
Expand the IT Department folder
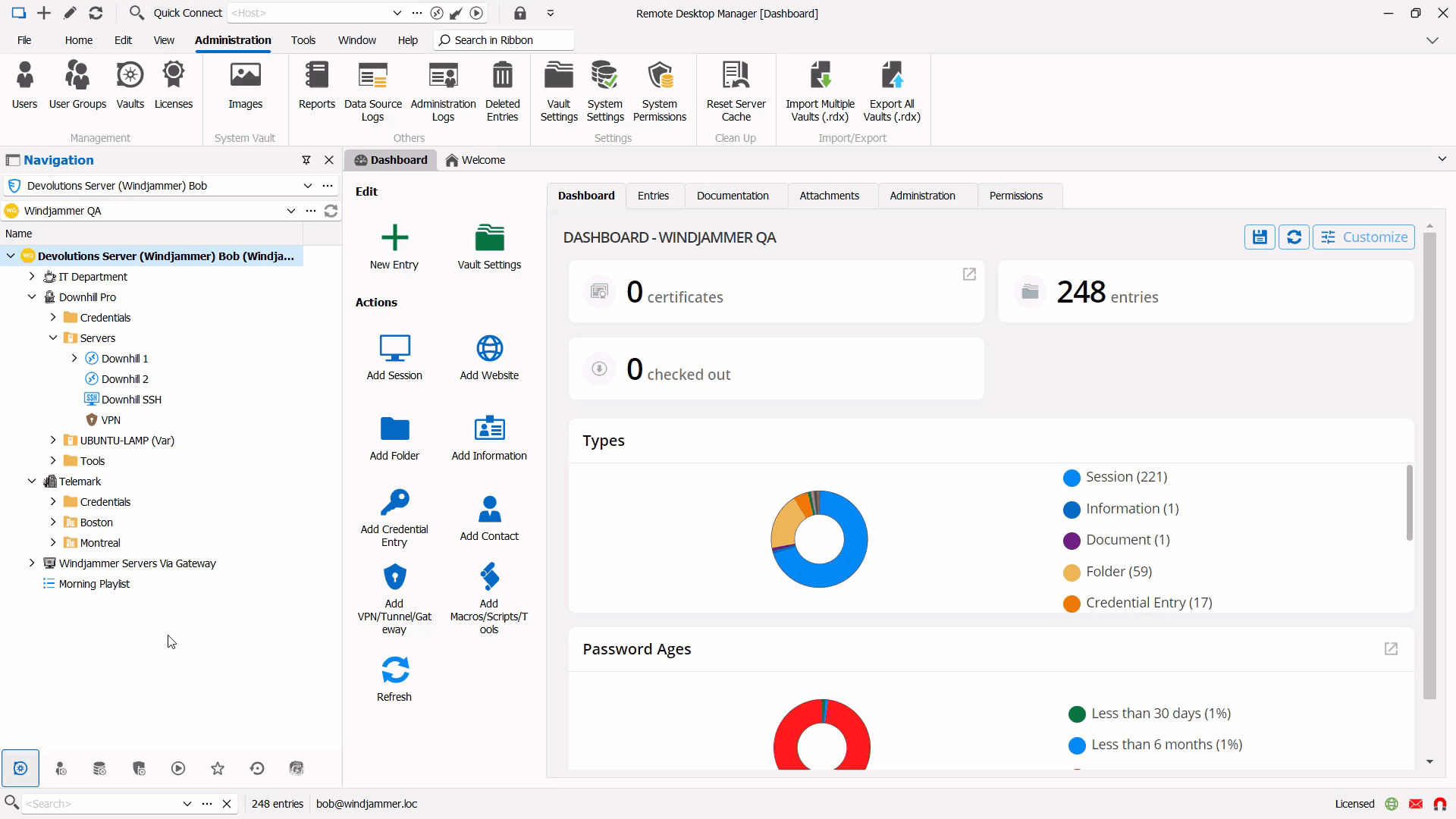(32, 277)
